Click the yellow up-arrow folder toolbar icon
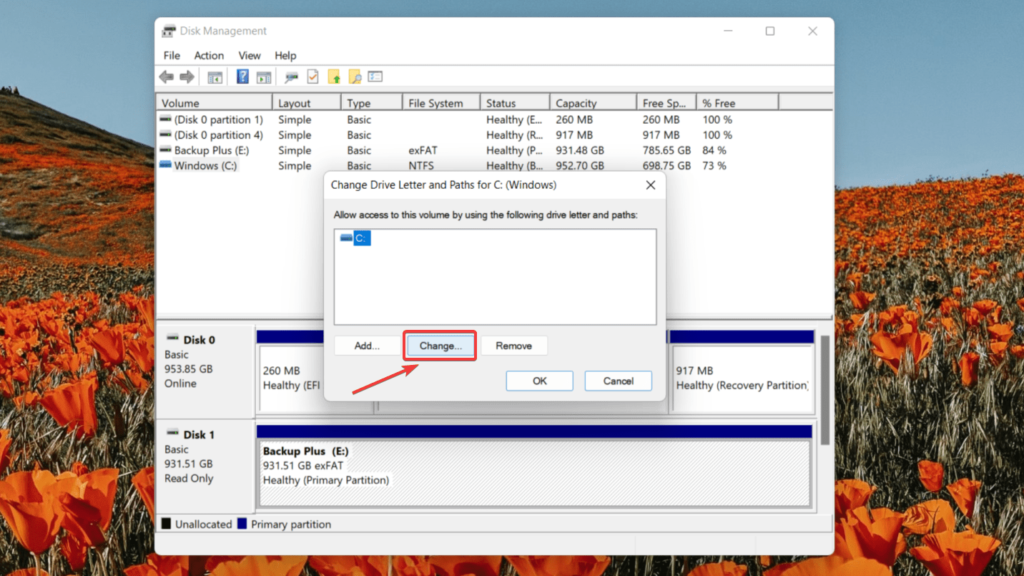This screenshot has width=1024, height=576. [336, 77]
